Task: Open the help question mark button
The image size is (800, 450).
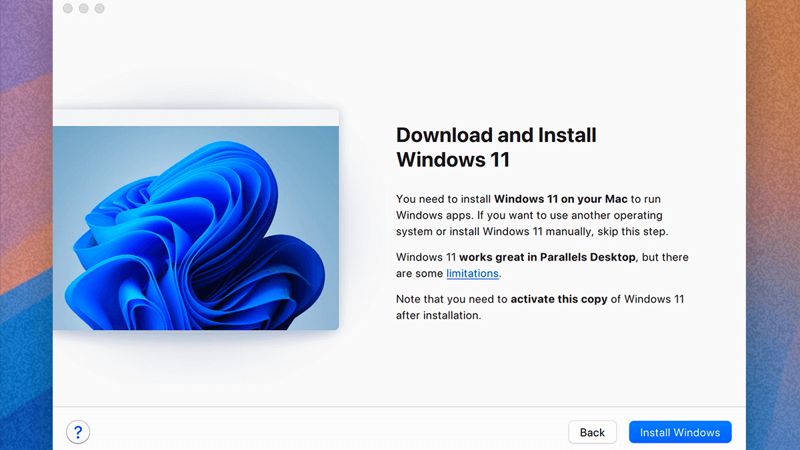Action: point(78,432)
